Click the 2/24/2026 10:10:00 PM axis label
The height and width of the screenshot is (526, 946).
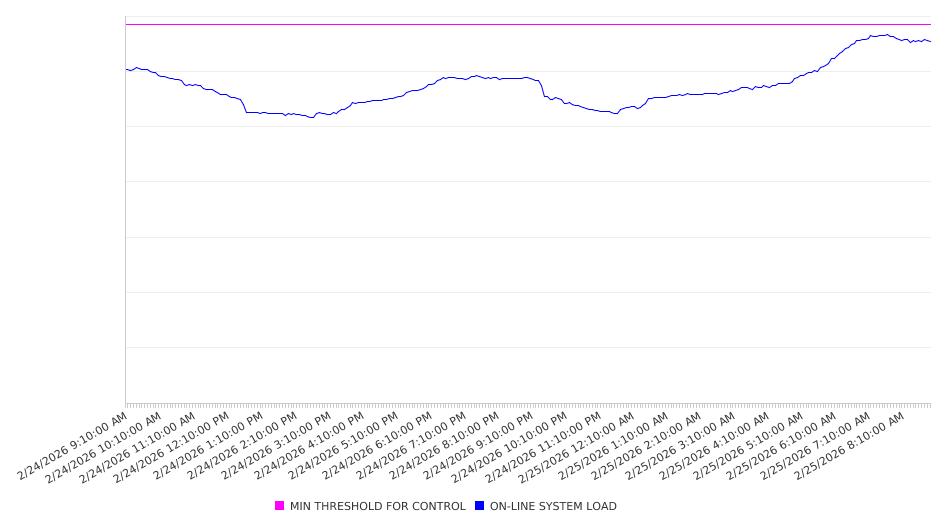point(512,447)
